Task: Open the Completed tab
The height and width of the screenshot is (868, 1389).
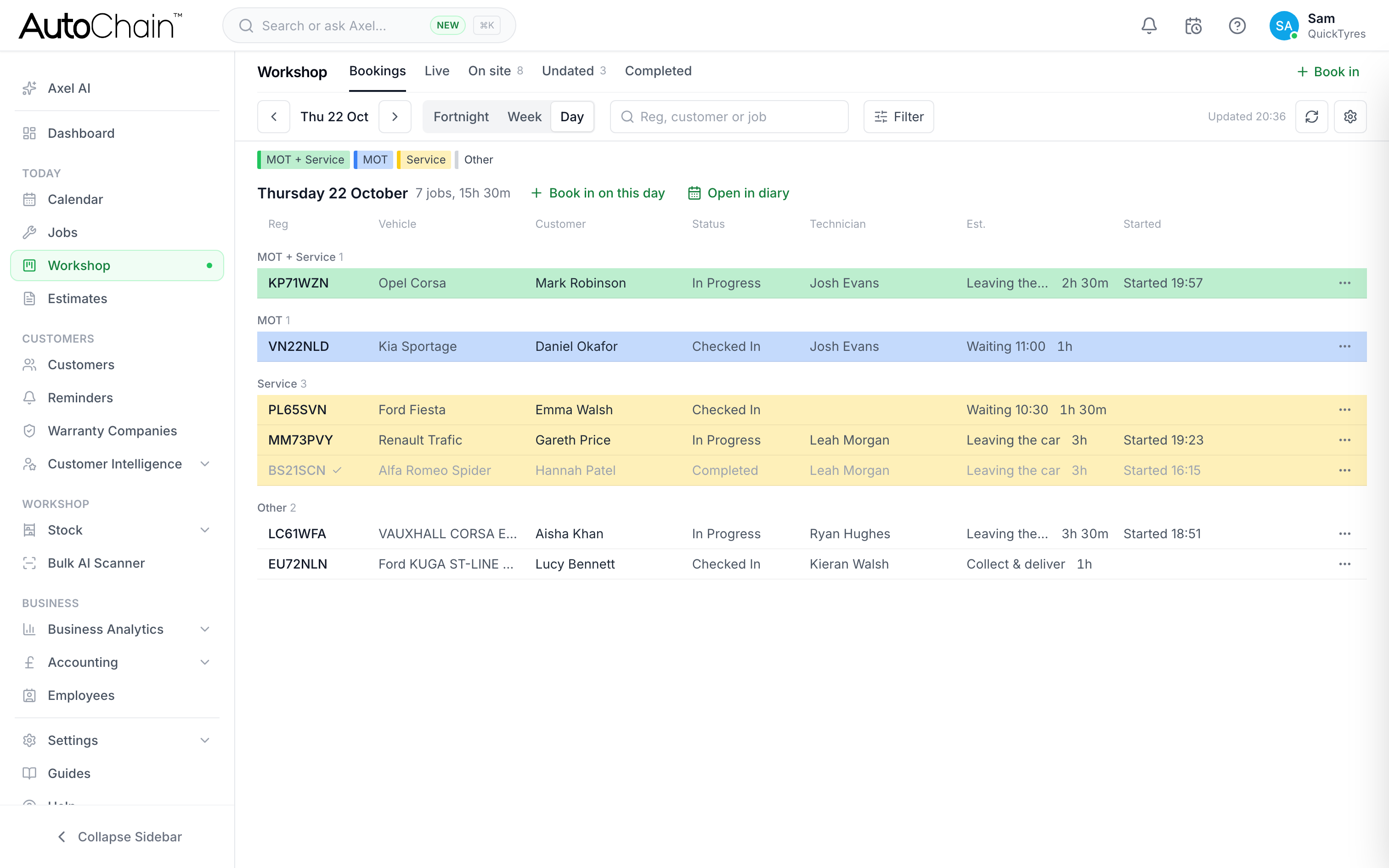Action: [x=658, y=71]
